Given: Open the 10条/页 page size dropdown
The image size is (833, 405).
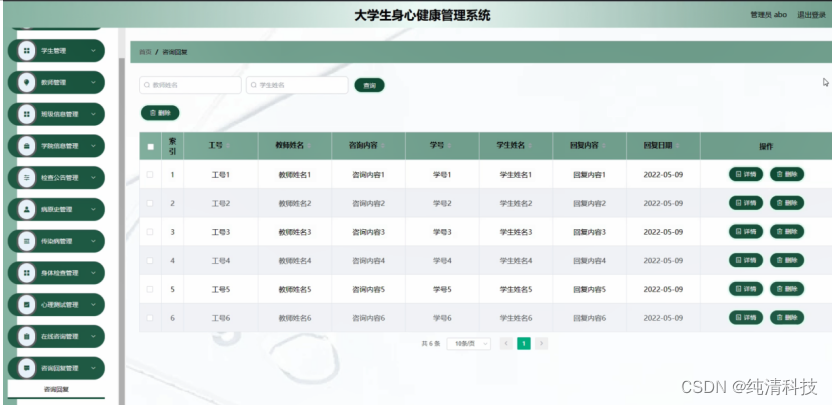Looking at the screenshot, I should click(469, 344).
